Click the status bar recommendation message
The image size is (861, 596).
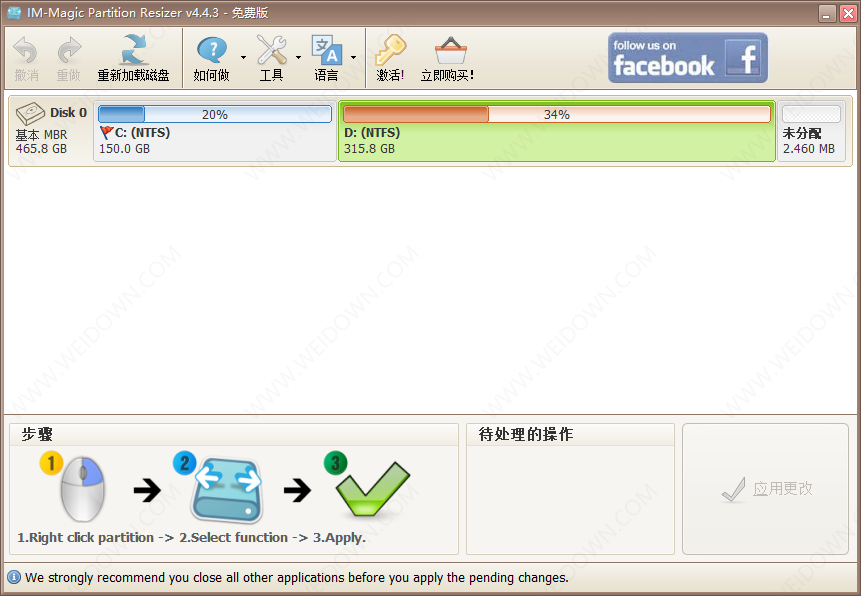[297, 578]
